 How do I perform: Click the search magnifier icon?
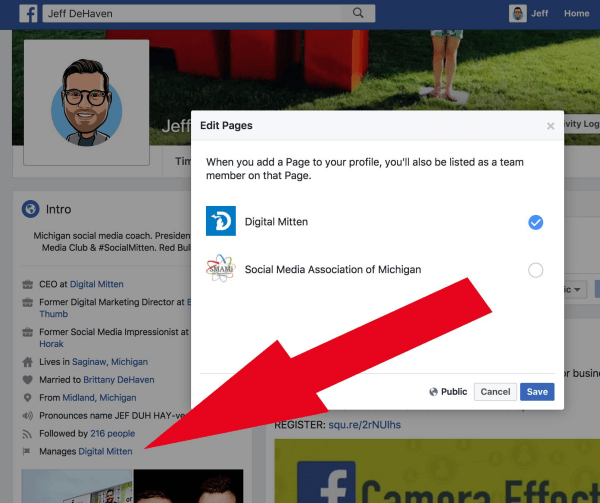[358, 13]
